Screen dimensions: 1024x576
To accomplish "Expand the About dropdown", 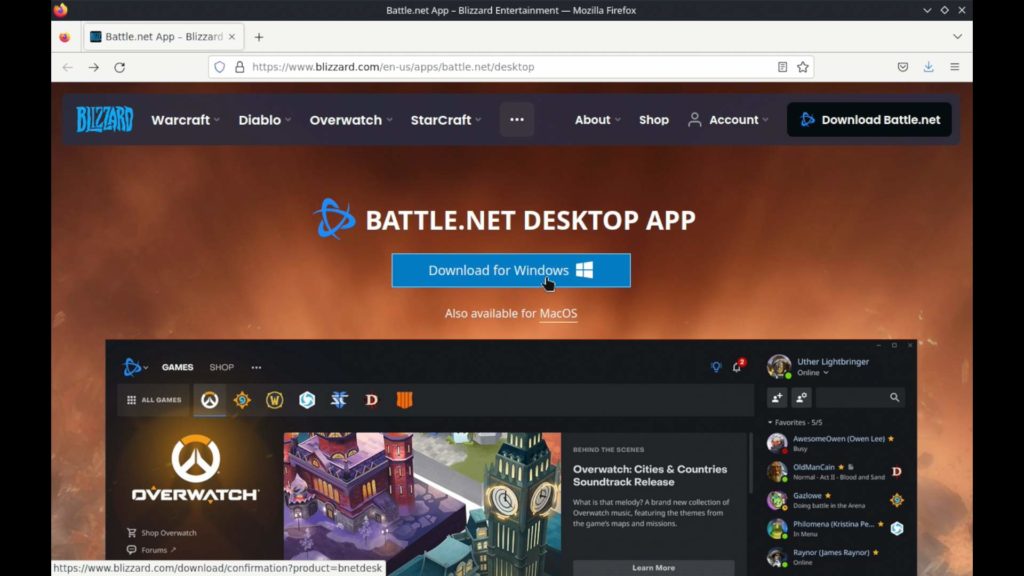I will click(x=598, y=120).
